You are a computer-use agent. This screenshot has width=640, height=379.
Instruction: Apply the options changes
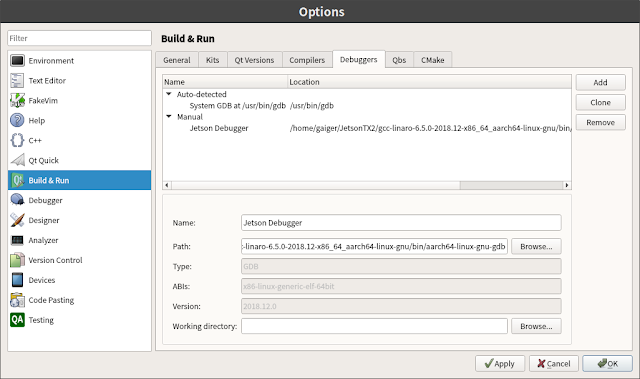point(500,363)
